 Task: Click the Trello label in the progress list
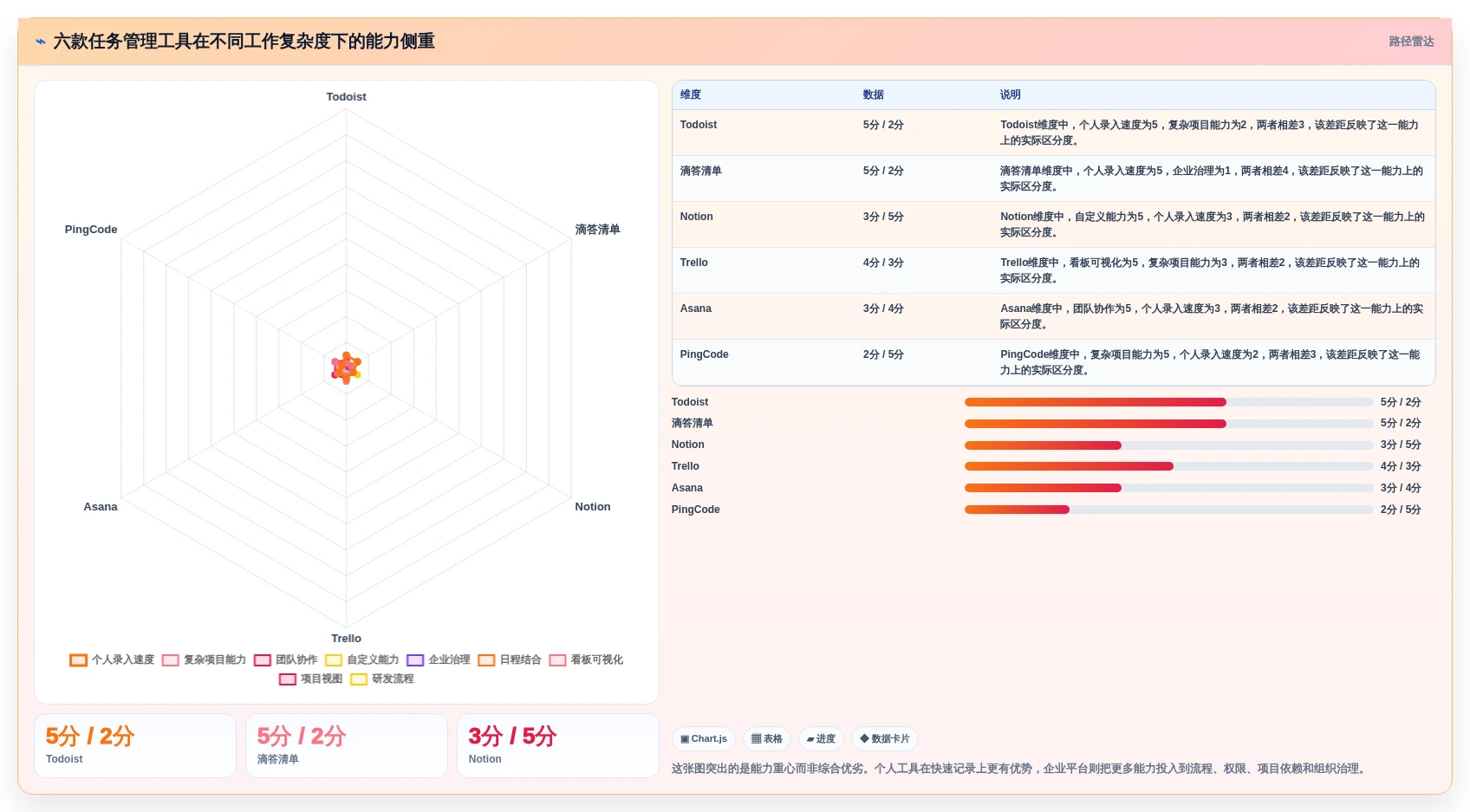[686, 466]
